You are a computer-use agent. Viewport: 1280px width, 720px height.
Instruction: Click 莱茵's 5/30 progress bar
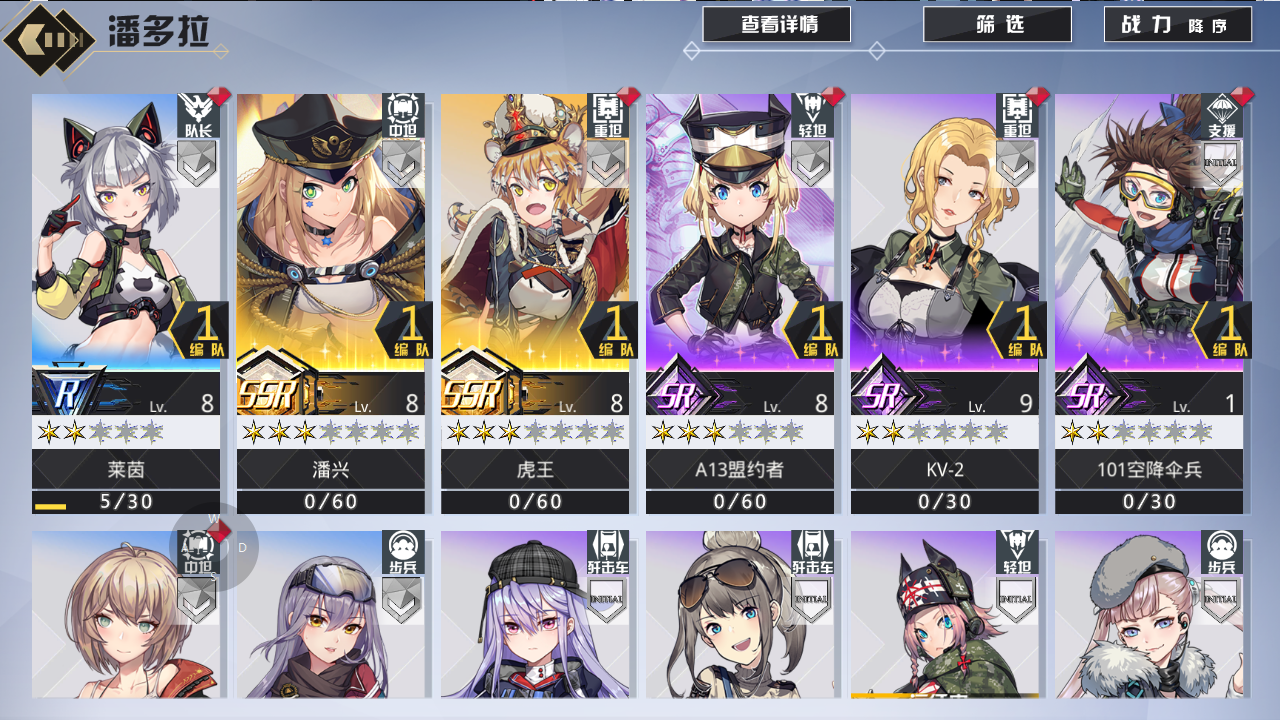[x=126, y=502]
